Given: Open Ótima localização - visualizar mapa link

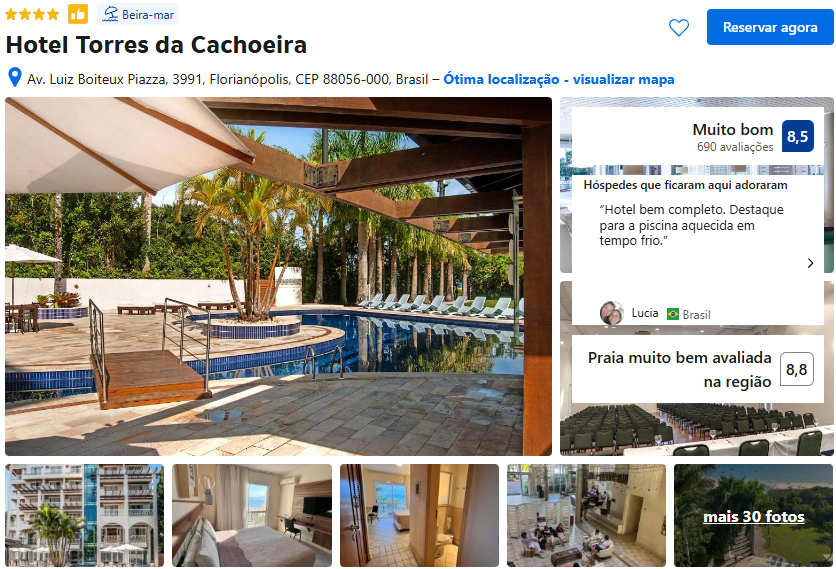Looking at the screenshot, I should (x=559, y=79).
